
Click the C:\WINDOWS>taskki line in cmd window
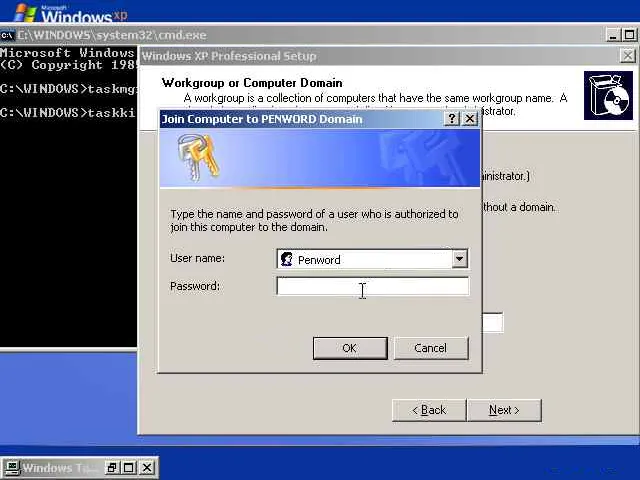click(x=67, y=113)
